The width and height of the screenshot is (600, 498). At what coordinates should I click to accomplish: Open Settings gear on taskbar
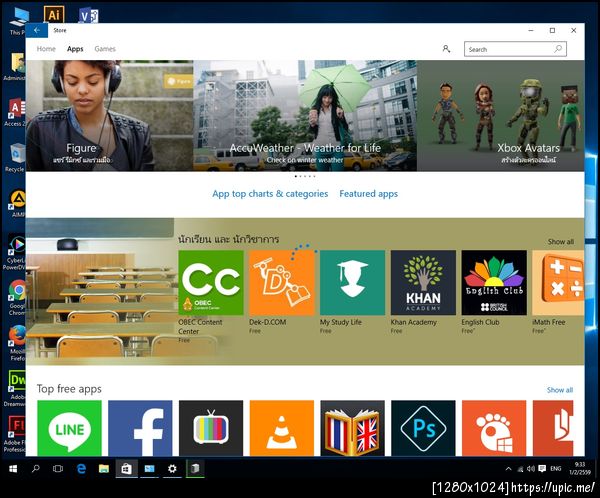pyautogui.click(x=172, y=469)
